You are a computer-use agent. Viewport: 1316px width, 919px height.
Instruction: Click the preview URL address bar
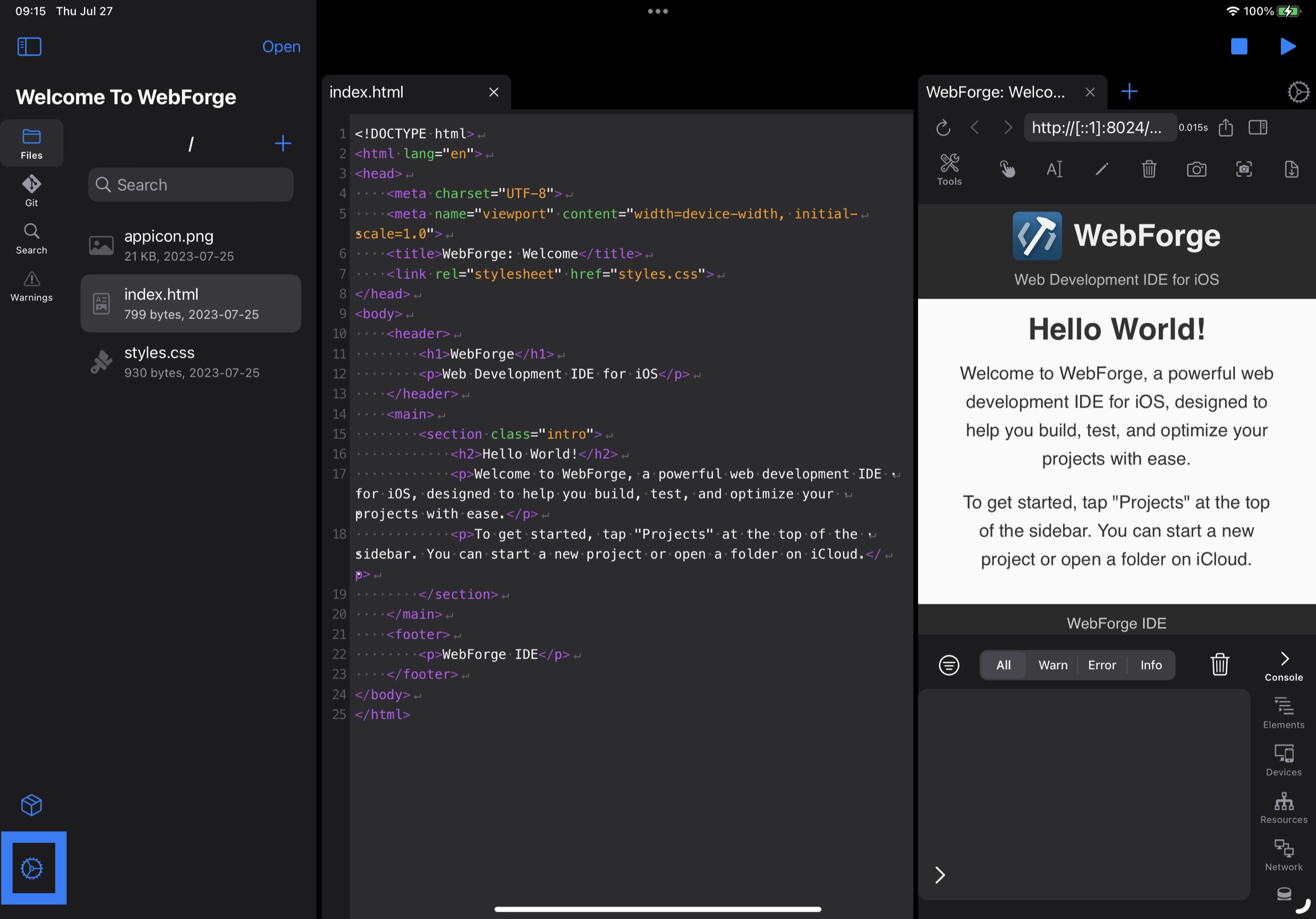[x=1100, y=127]
